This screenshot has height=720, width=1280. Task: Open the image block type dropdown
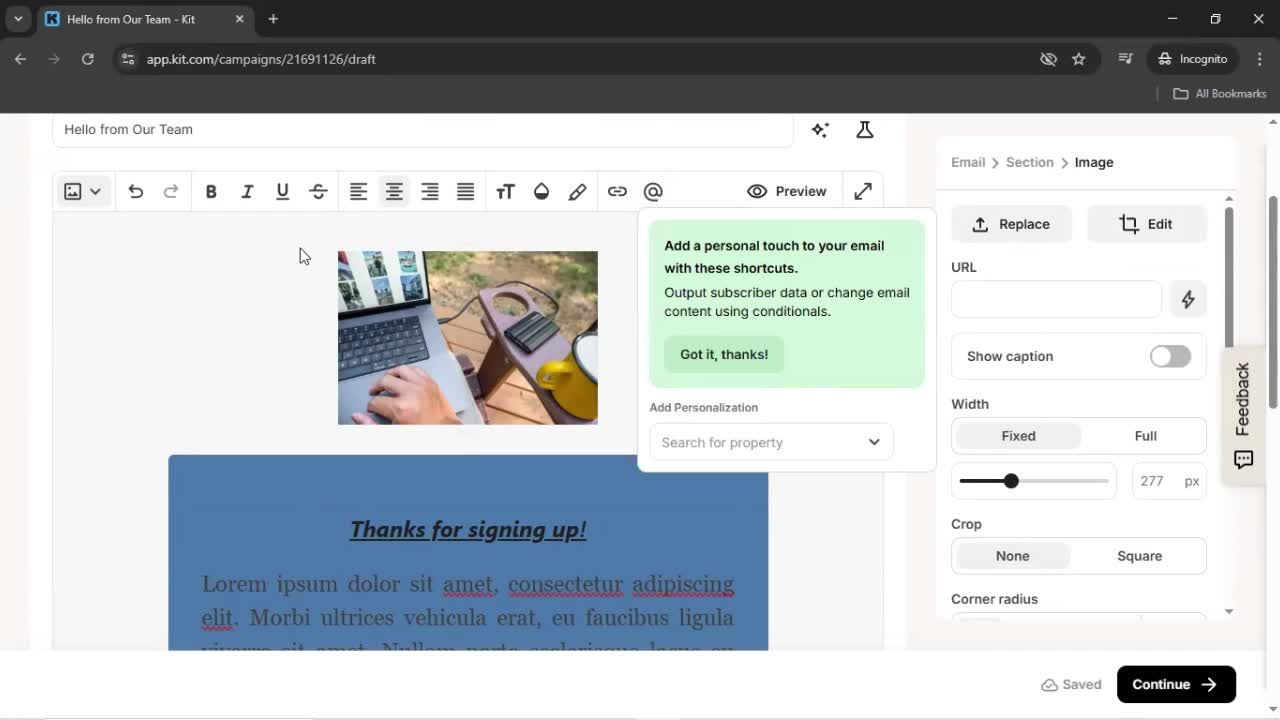(95, 190)
